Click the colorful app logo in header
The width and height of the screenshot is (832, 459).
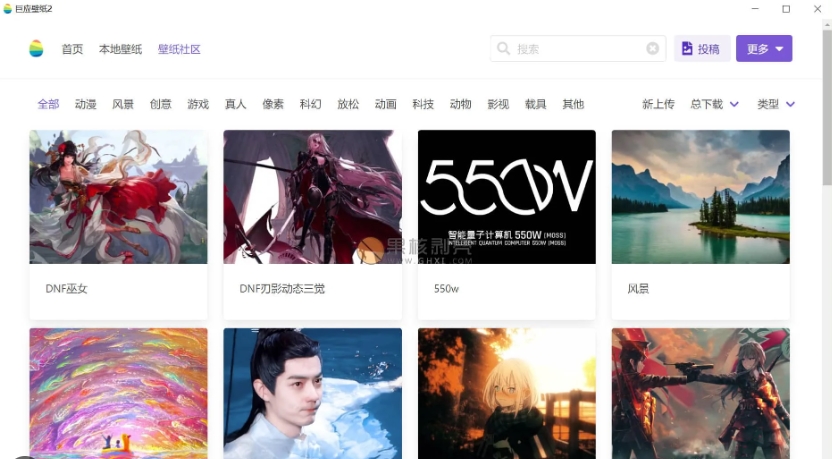click(36, 49)
